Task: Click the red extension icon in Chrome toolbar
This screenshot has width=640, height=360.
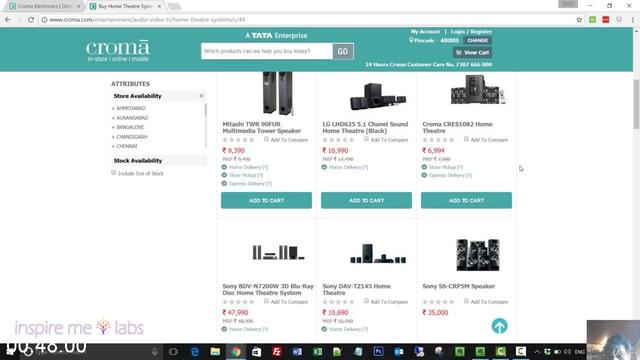Action: point(606,20)
